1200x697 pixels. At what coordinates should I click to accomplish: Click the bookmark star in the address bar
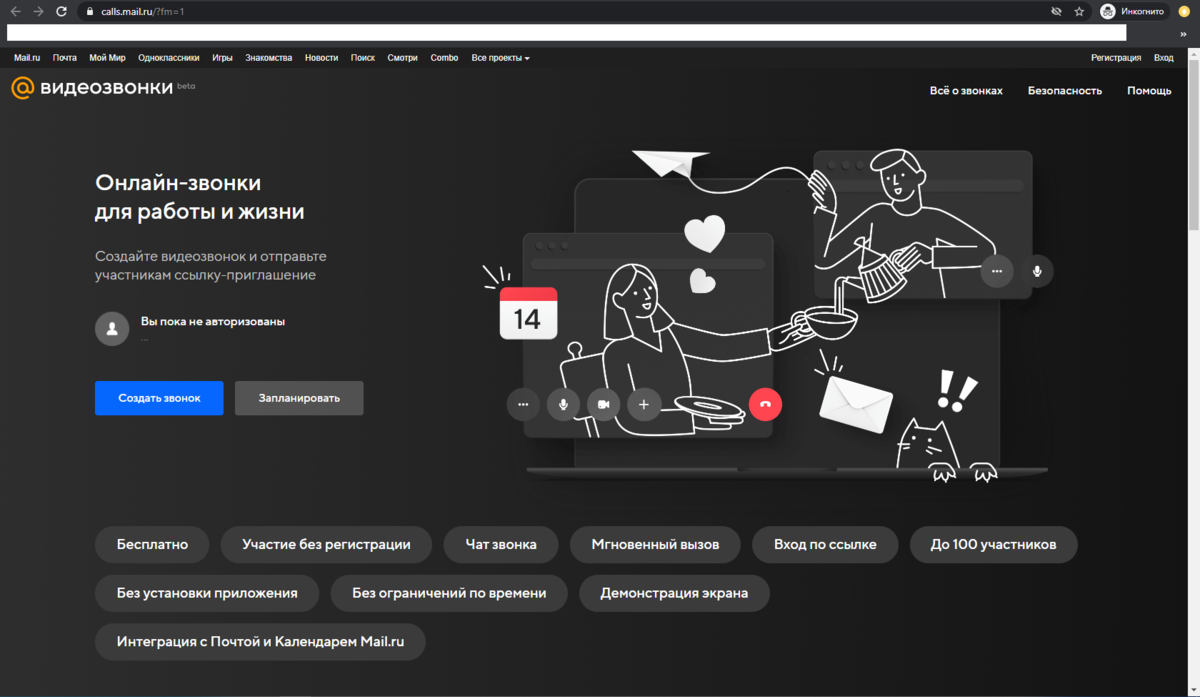(x=1078, y=11)
